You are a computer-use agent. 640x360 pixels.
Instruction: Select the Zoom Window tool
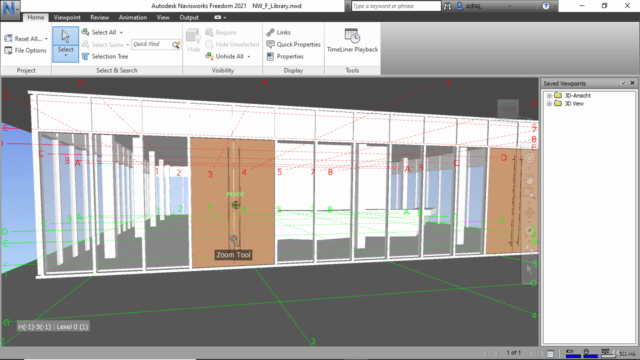[529, 193]
